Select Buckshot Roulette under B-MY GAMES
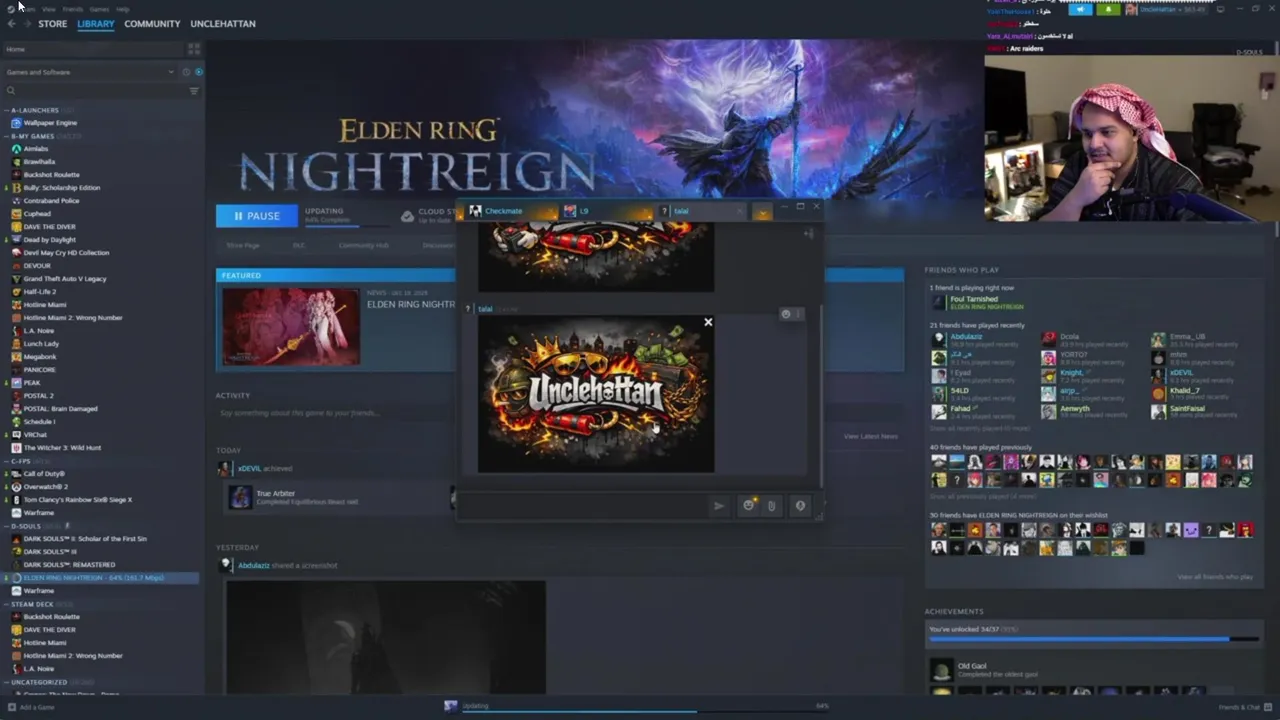 pos(51,175)
